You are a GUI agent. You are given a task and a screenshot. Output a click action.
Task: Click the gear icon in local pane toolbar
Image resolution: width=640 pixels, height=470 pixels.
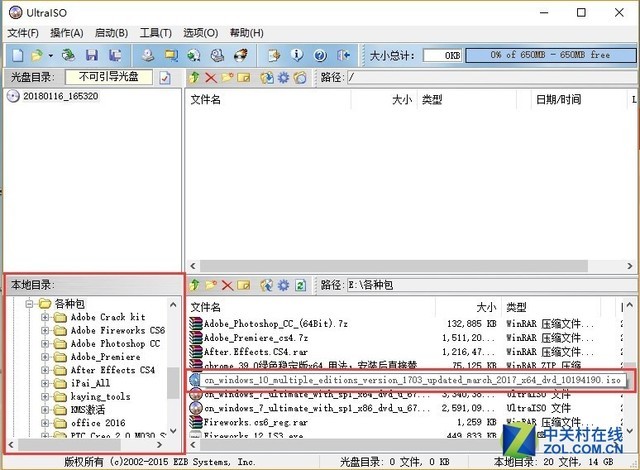pos(283,285)
